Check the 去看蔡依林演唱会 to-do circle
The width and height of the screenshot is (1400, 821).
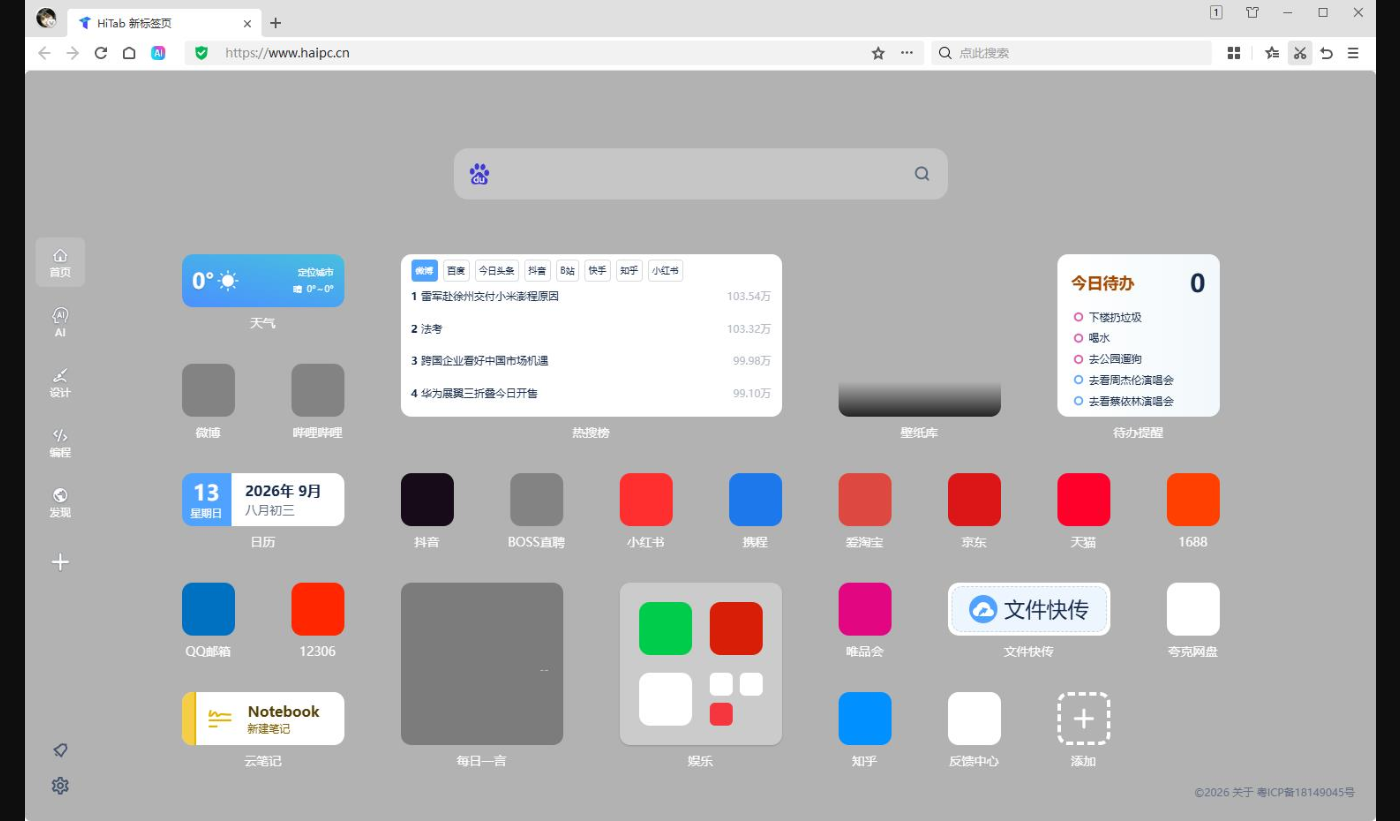pos(1078,401)
